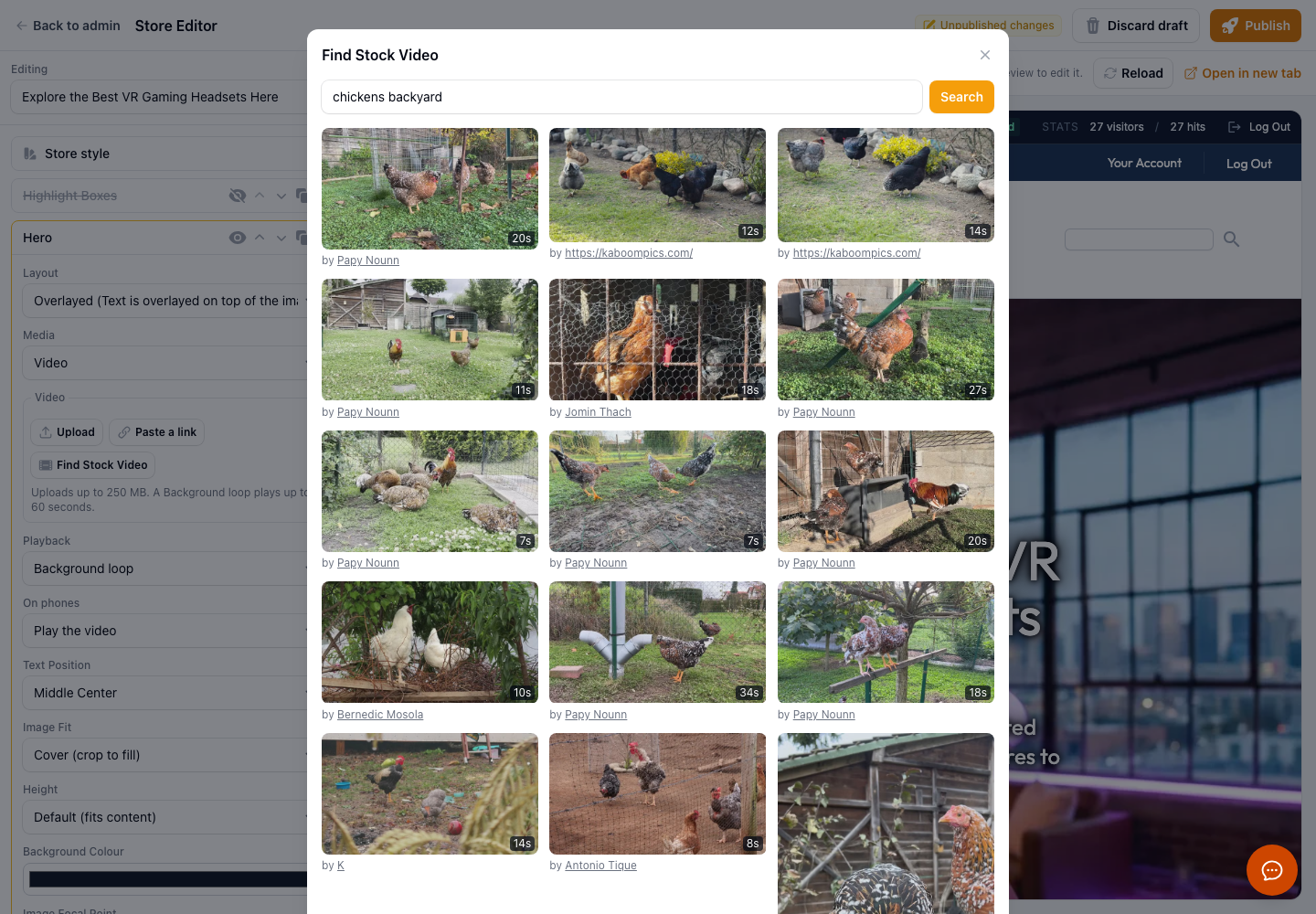1316x914 pixels.
Task: Open the Text Position dropdown
Action: (x=165, y=693)
